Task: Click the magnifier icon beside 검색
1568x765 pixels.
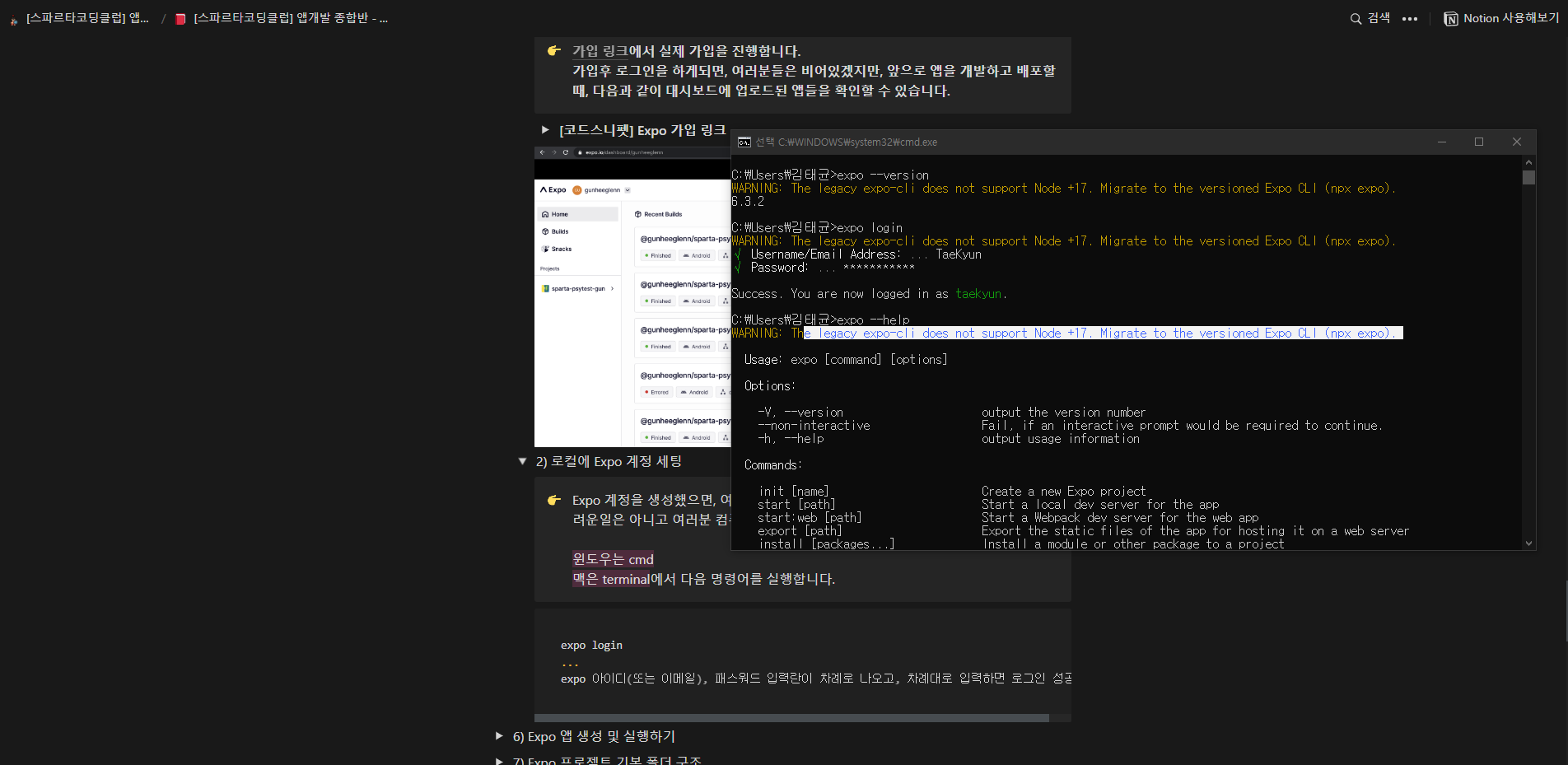Action: [x=1356, y=19]
